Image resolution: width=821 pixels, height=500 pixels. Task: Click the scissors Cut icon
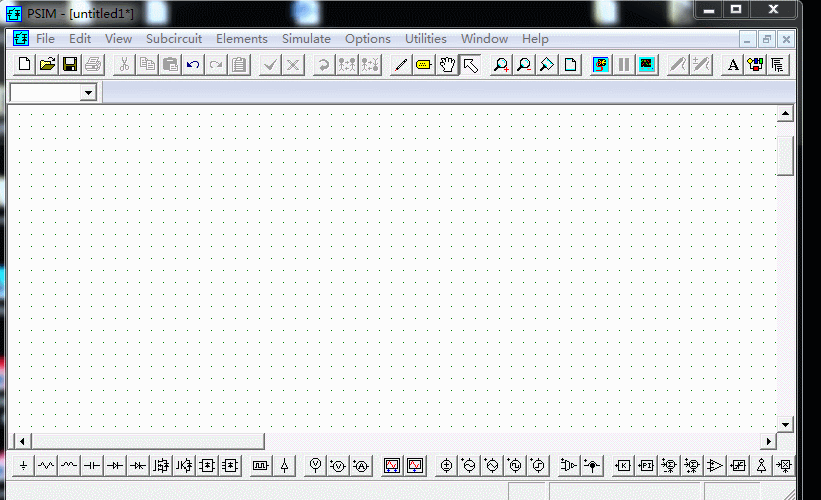coord(124,65)
